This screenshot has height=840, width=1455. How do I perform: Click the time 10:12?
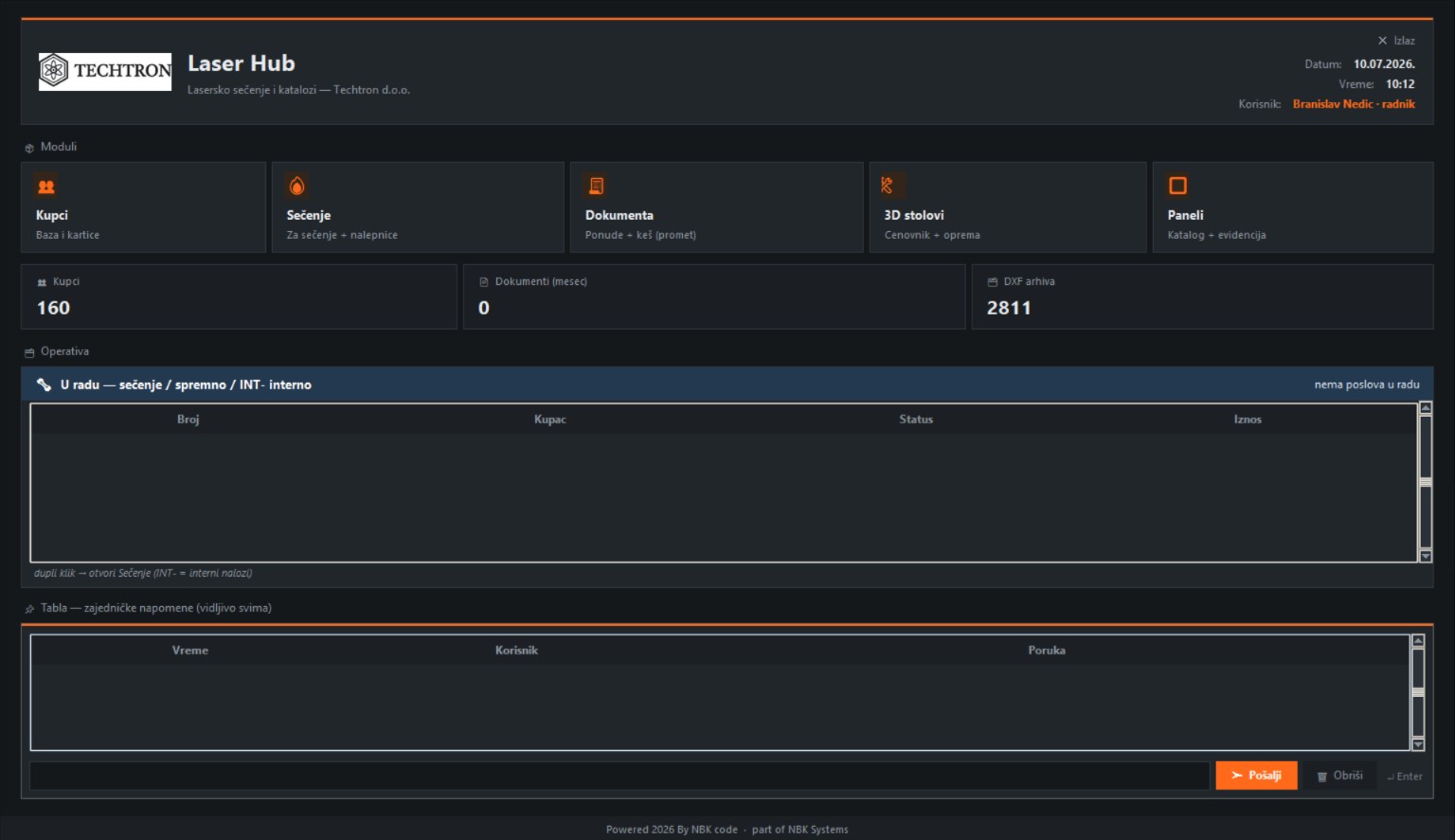1400,84
